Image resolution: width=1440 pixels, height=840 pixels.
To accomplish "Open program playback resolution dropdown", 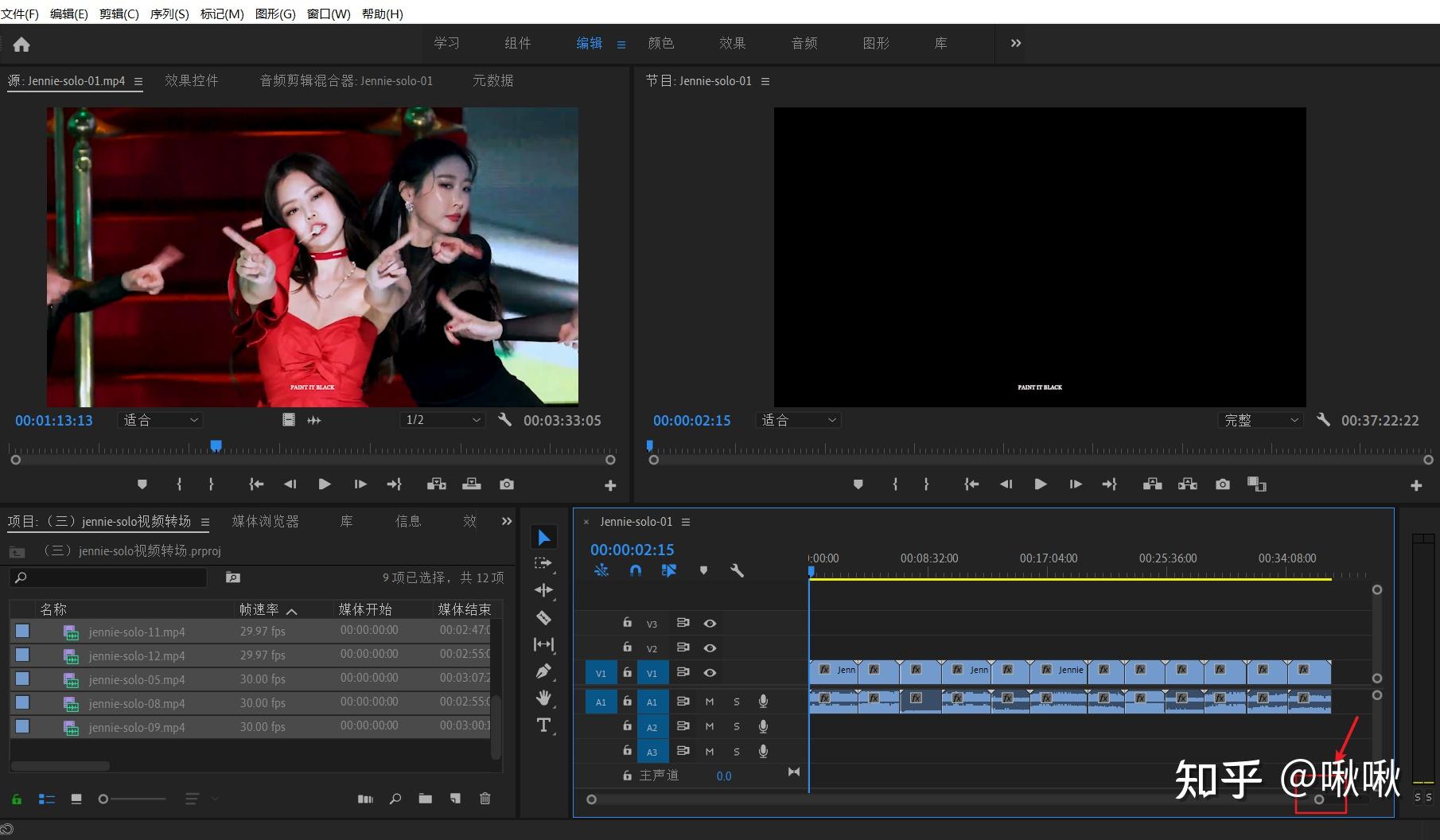I will [1260, 420].
